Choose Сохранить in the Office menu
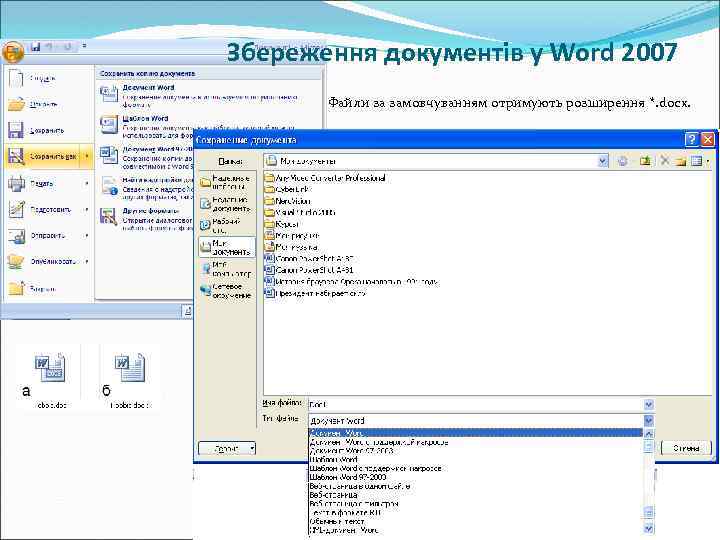 click(49, 130)
